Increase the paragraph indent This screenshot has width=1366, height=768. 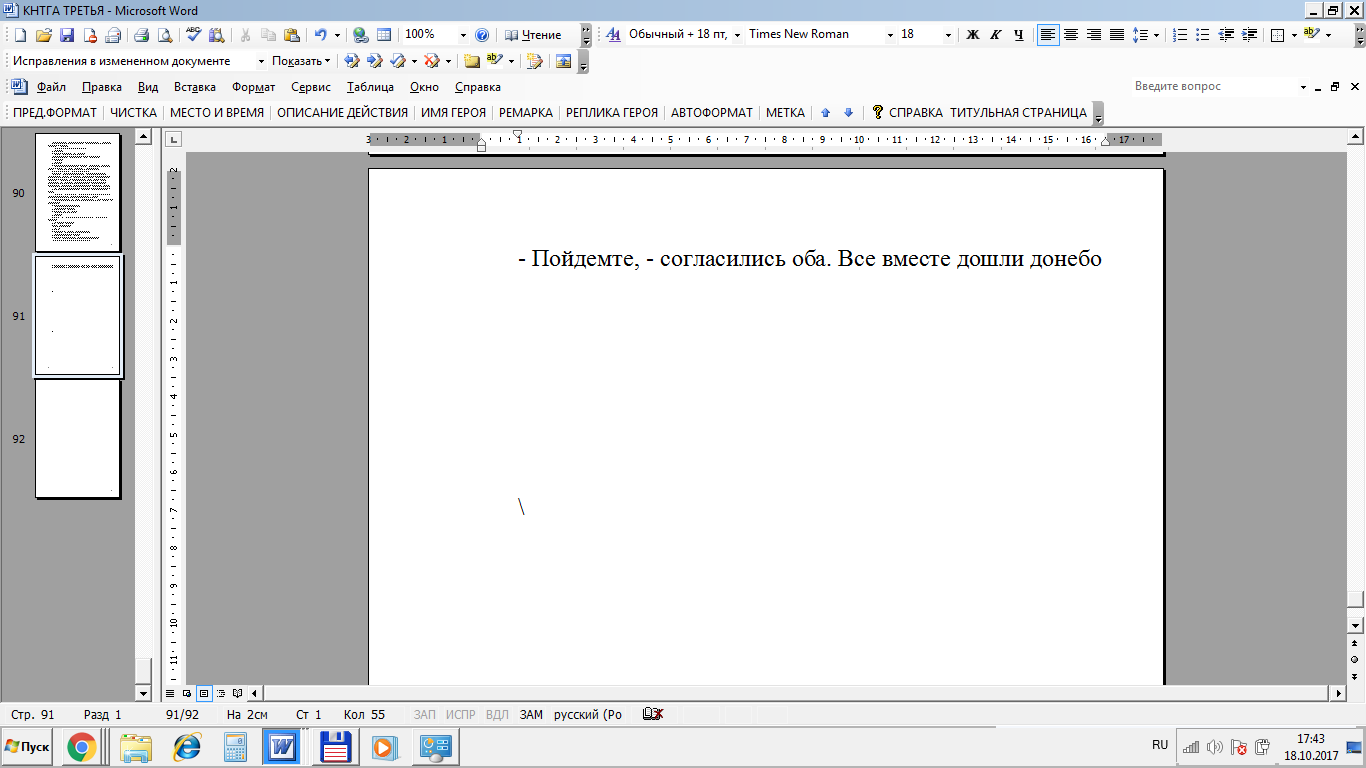pos(1249,34)
